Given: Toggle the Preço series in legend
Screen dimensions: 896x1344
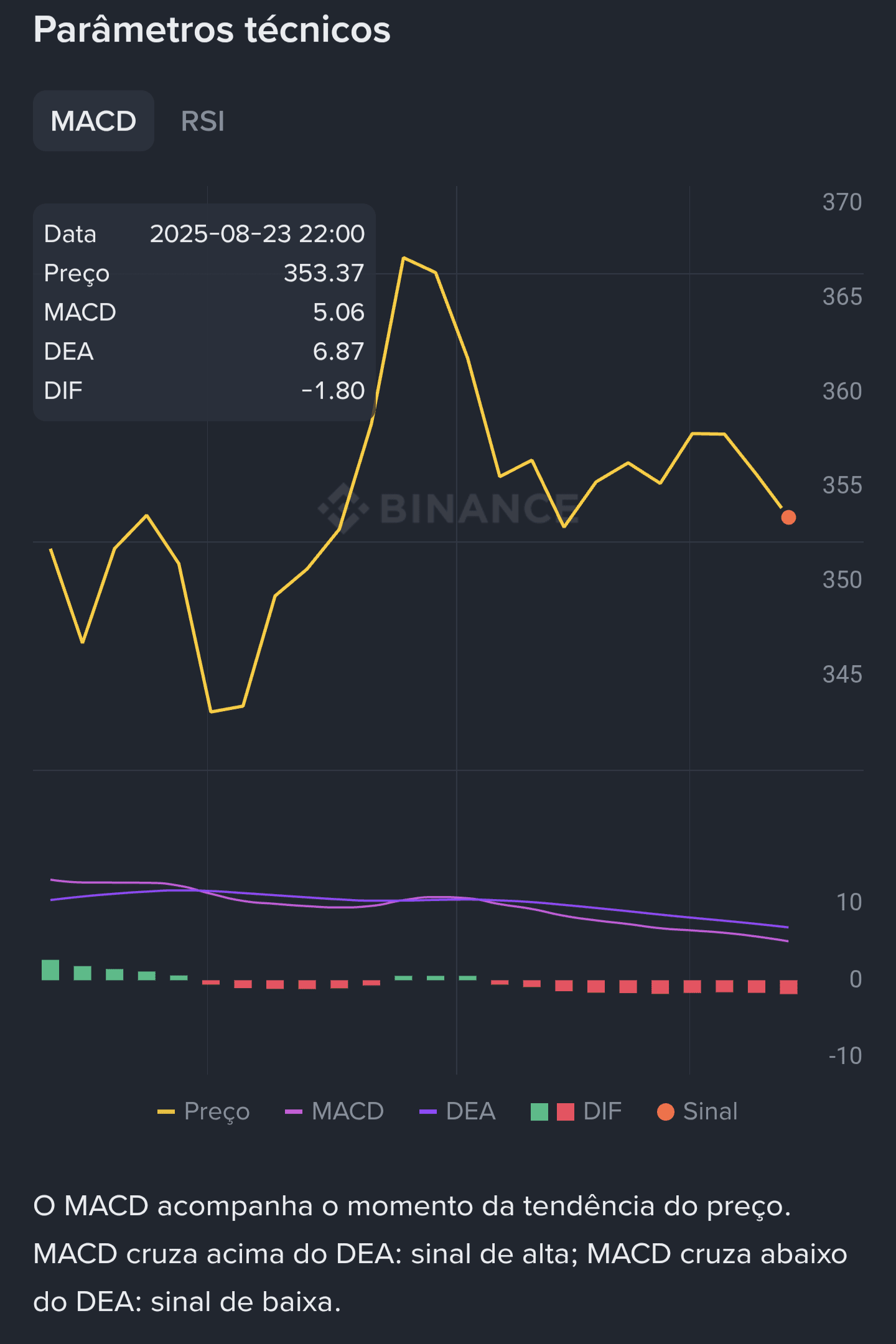Looking at the screenshot, I should [x=217, y=1111].
